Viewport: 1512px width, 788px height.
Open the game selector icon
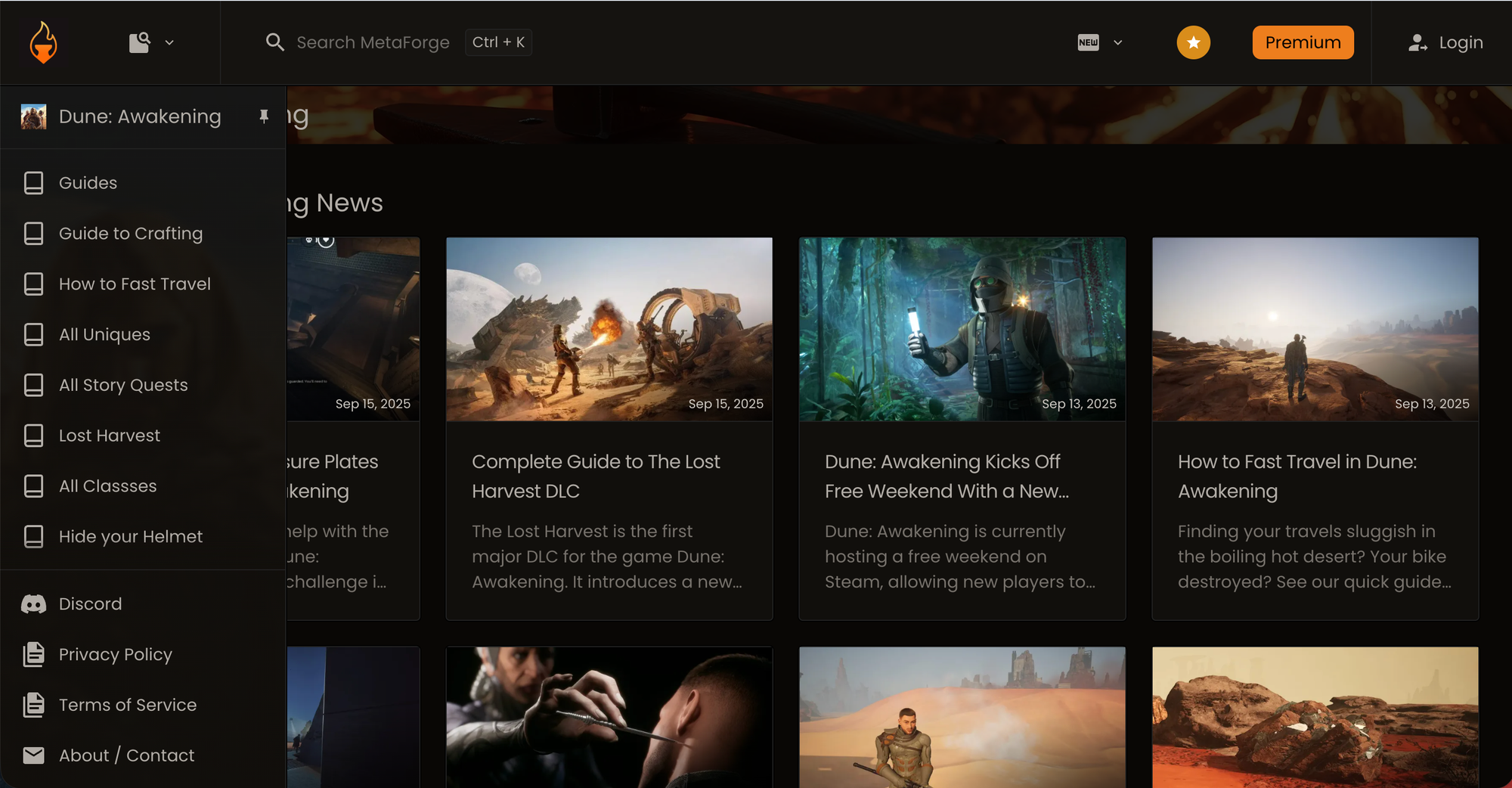pos(139,42)
